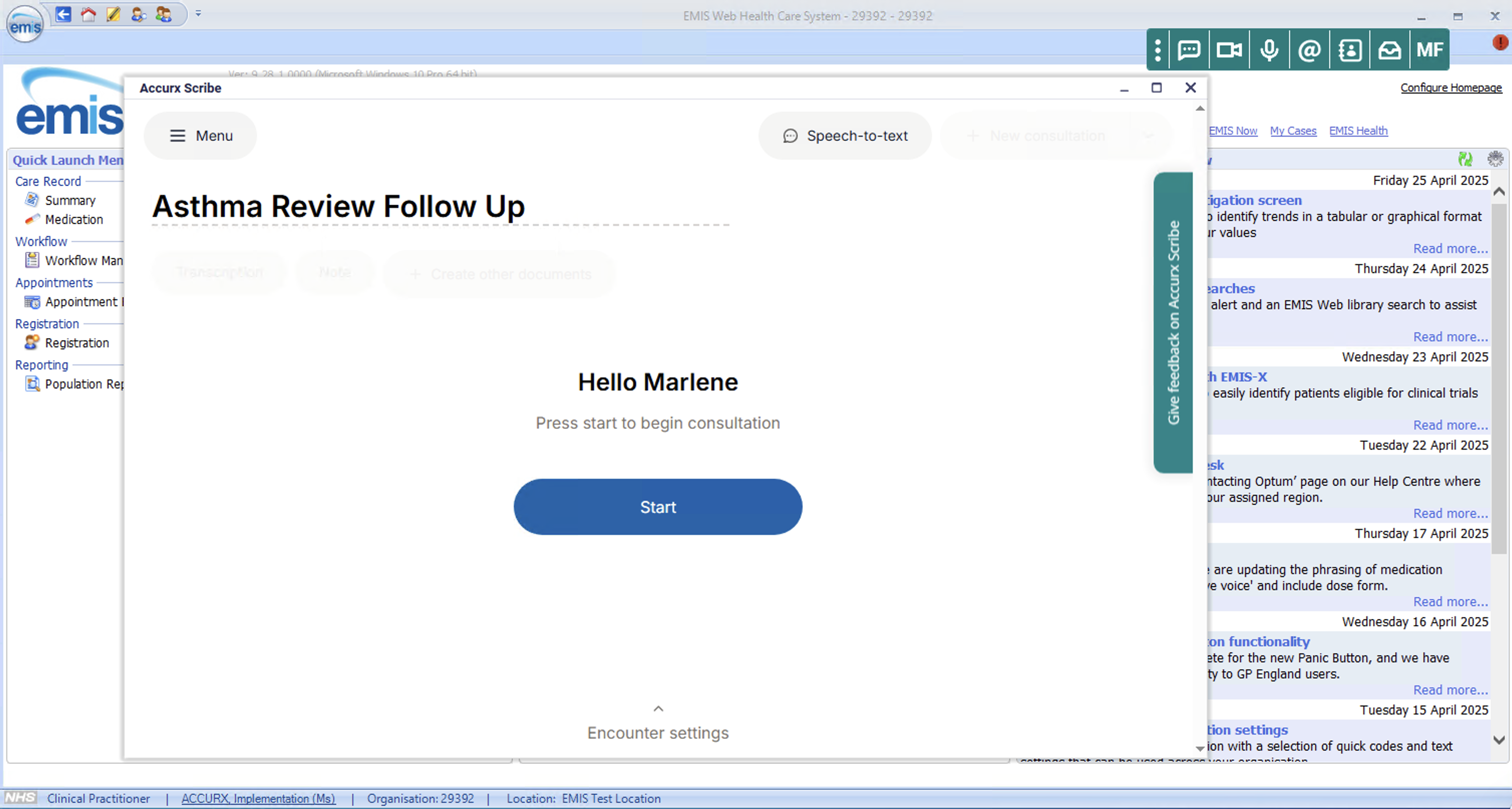Click the blue back arrow icon in EMIS toolbar
Image resolution: width=1512 pixels, height=809 pixels.
[63, 14]
